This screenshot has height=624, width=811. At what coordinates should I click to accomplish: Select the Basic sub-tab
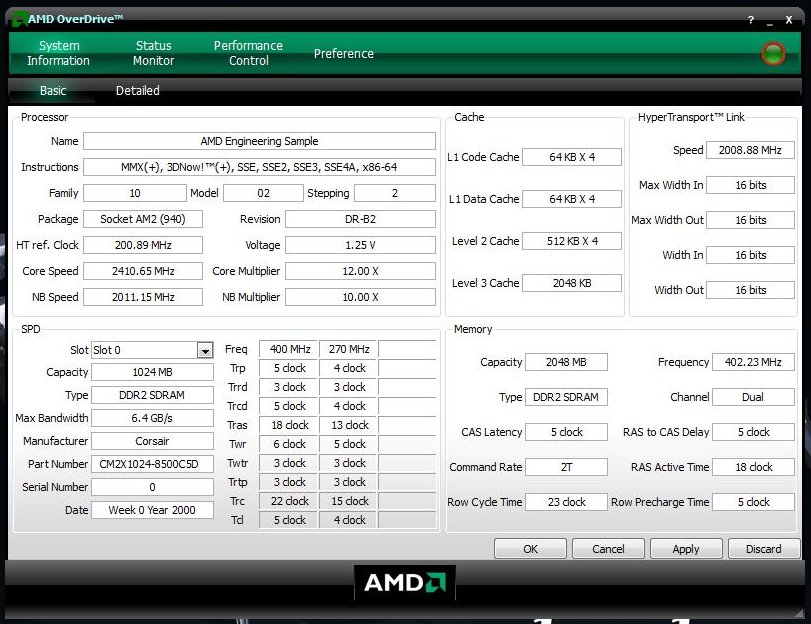click(53, 91)
